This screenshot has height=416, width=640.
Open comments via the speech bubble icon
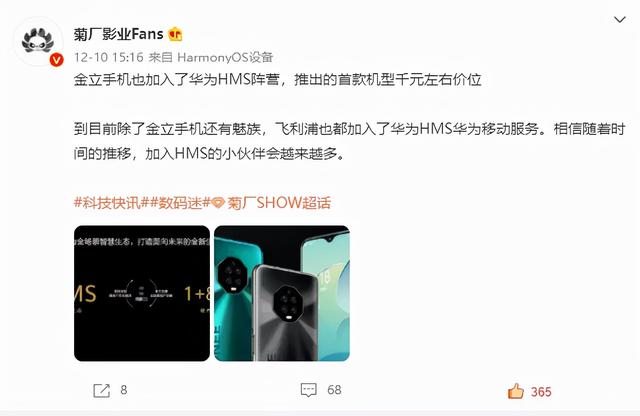pyautogui.click(x=309, y=390)
